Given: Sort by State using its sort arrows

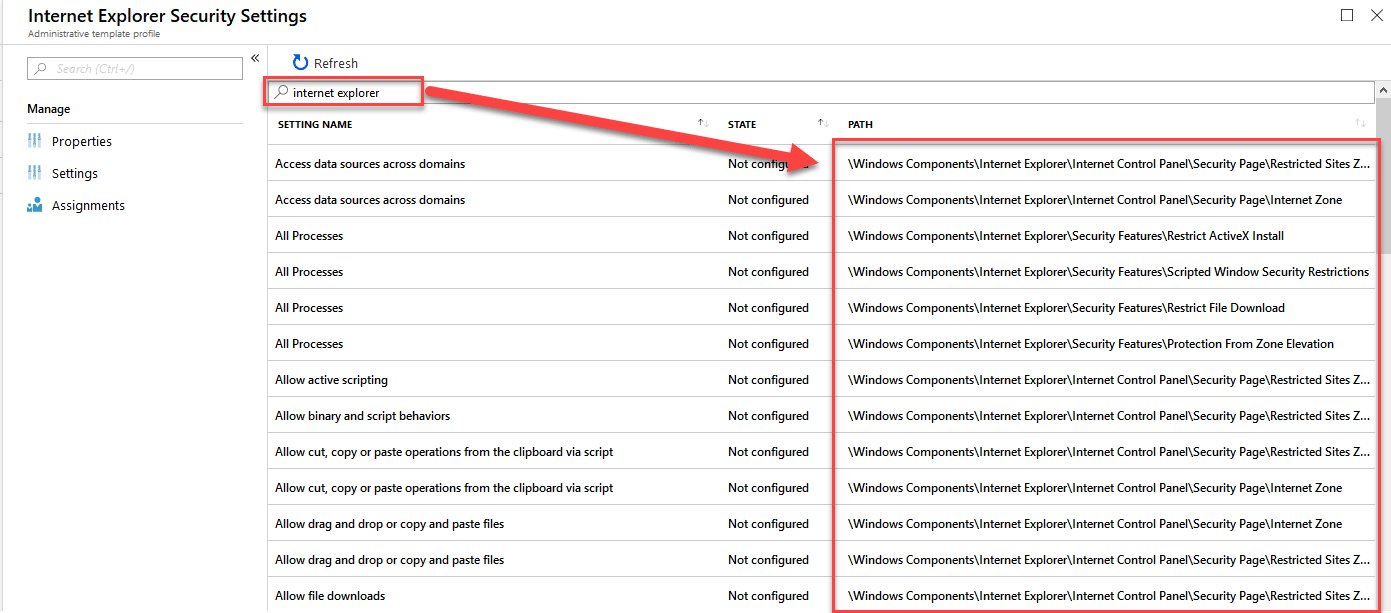Looking at the screenshot, I should point(824,123).
